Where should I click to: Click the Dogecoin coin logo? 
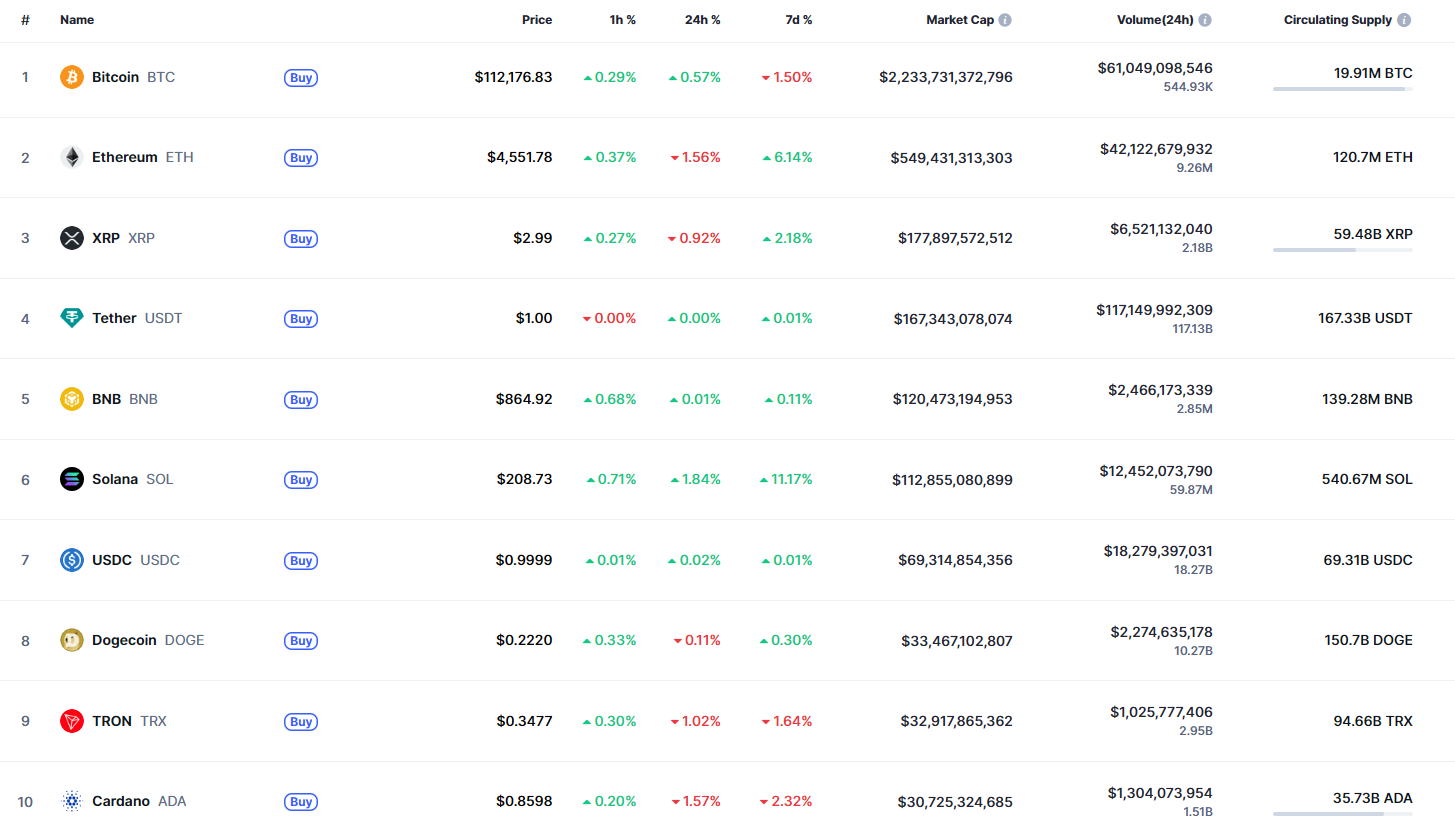coord(72,640)
